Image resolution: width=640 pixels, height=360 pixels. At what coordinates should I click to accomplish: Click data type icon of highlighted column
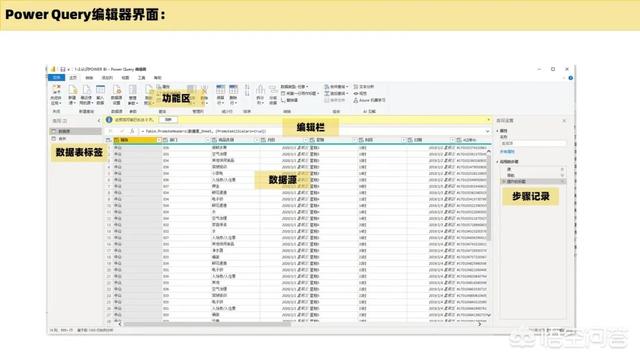point(117,140)
